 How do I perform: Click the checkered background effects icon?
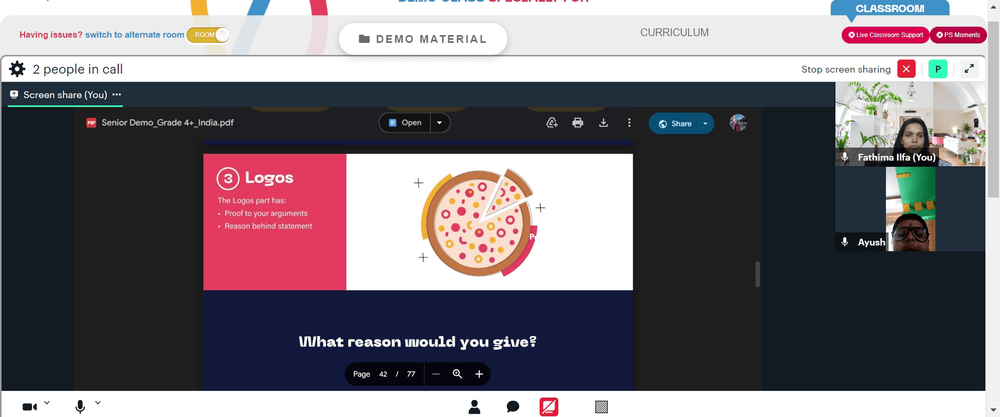click(601, 407)
